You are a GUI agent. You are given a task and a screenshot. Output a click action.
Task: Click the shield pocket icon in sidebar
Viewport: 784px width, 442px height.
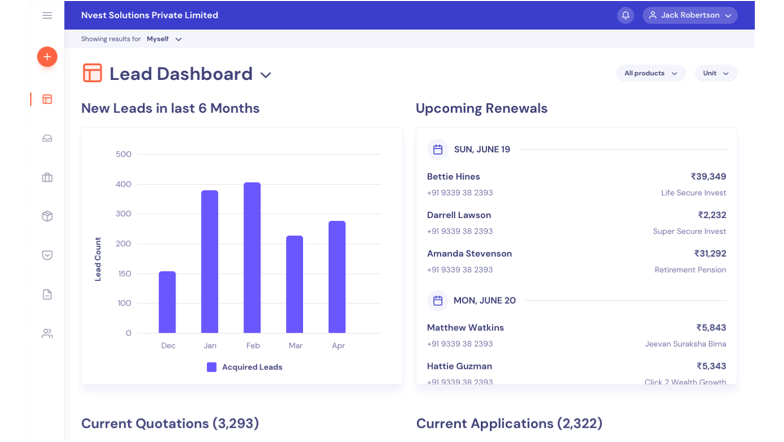click(47, 255)
